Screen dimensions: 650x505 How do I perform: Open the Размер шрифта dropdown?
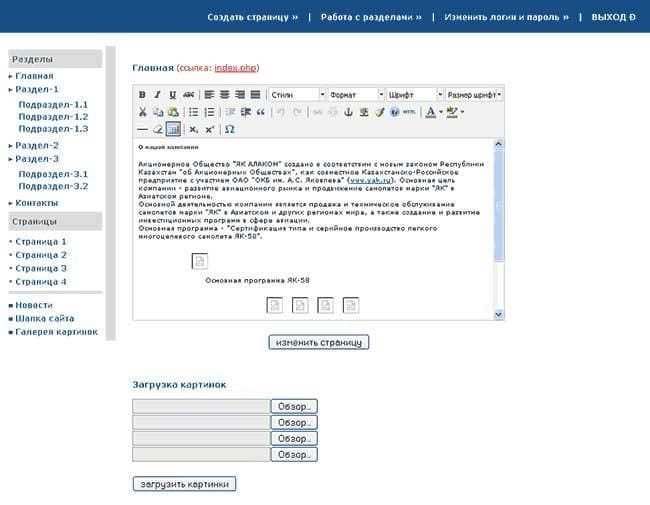pyautogui.click(x=474, y=95)
